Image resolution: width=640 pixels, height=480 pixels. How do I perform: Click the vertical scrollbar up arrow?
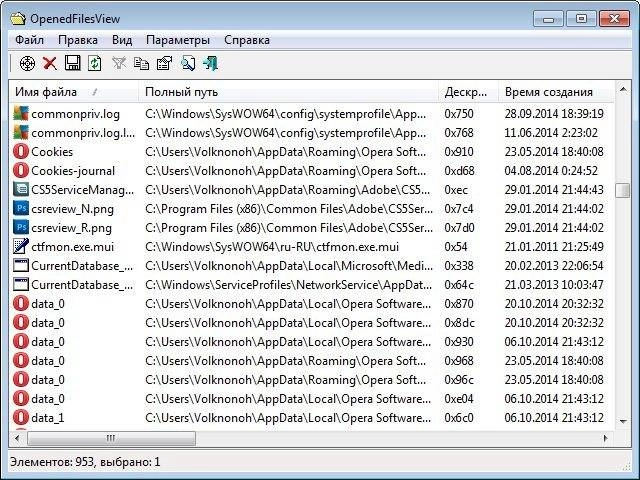623,89
